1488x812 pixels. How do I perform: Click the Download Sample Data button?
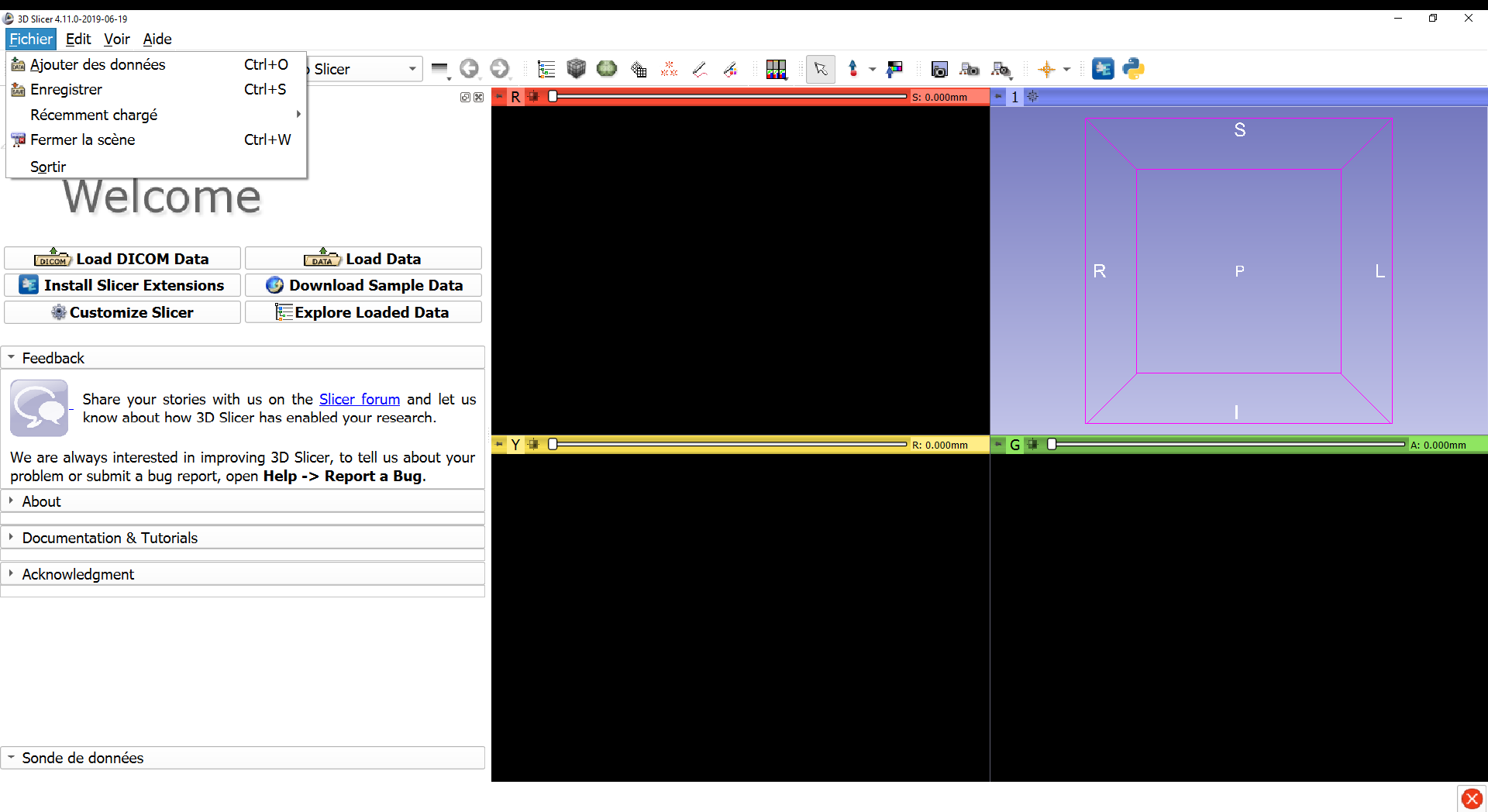tap(363, 285)
